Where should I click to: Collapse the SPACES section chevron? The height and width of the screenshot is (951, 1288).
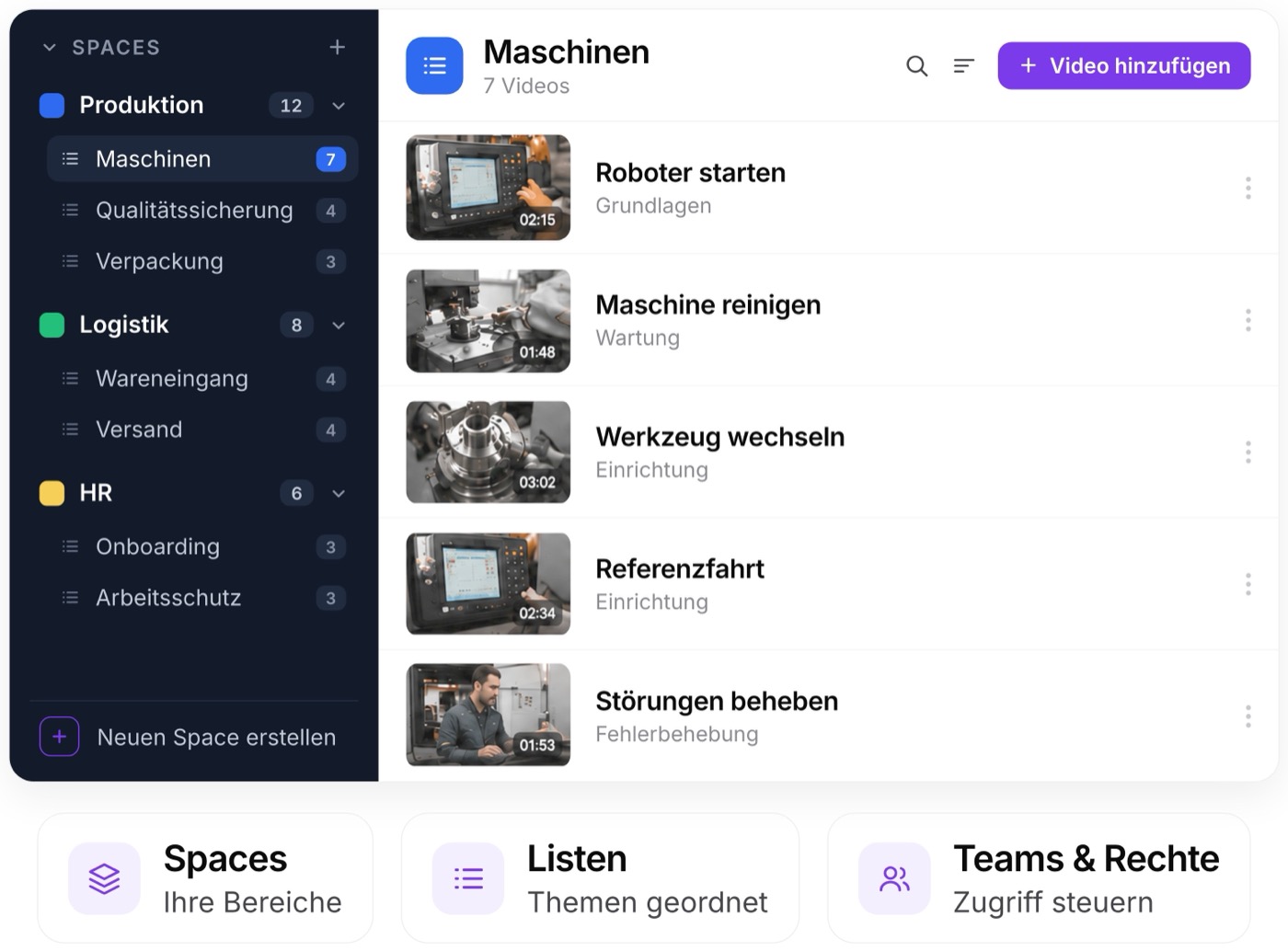click(50, 47)
